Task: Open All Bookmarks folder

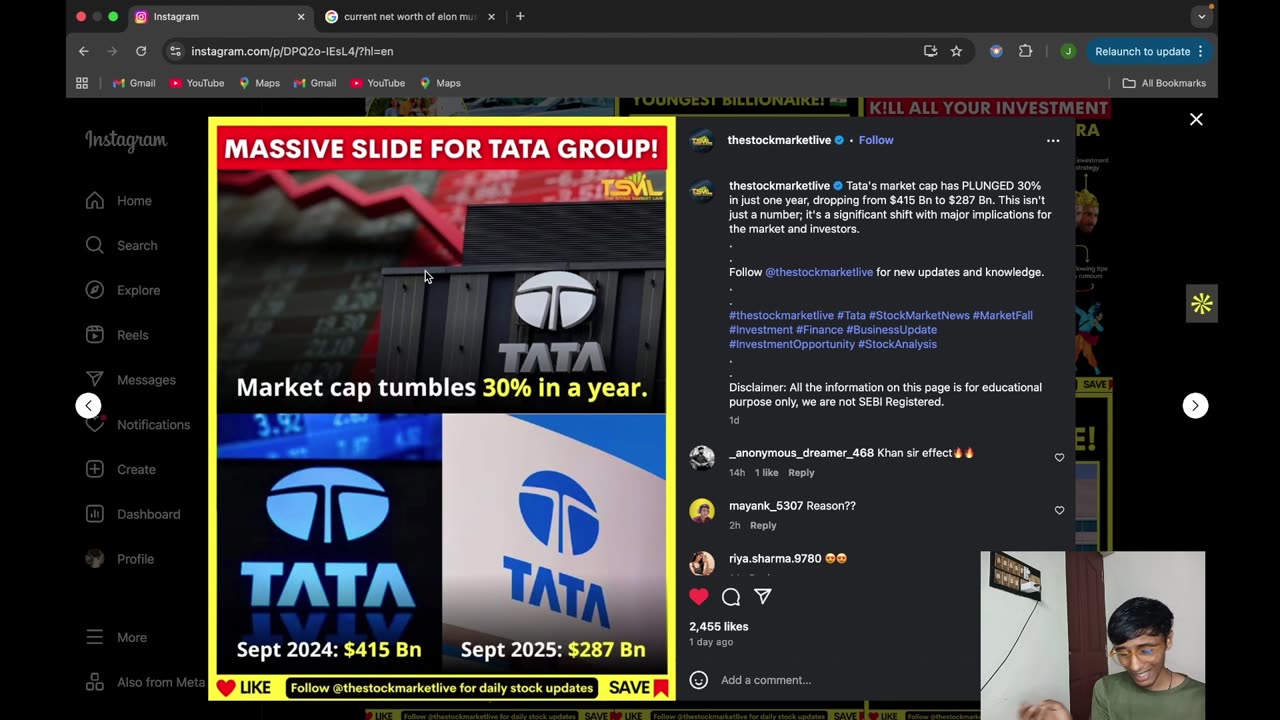Action: click(x=1164, y=83)
